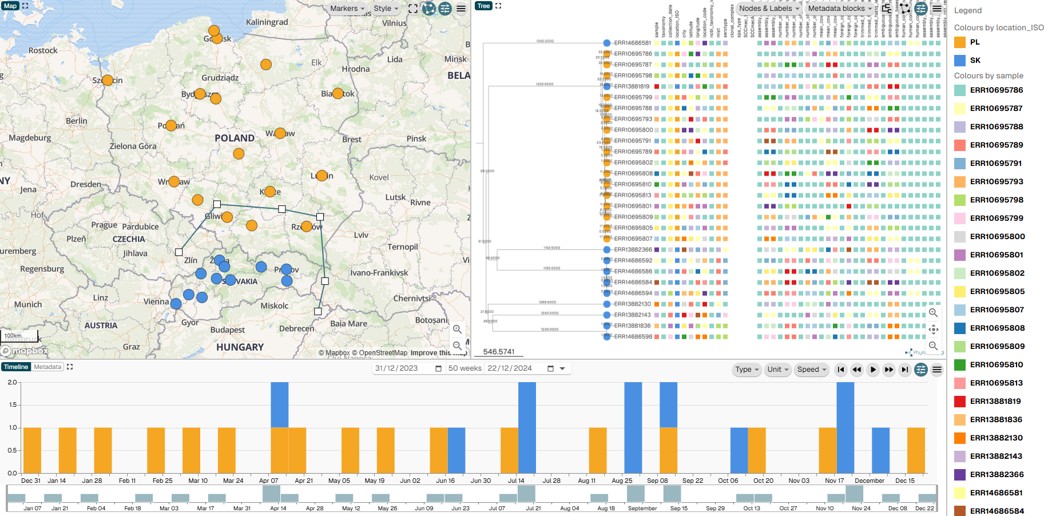Toggle map controls panel button
Screen dimensions: 1052x516
tap(445, 8)
